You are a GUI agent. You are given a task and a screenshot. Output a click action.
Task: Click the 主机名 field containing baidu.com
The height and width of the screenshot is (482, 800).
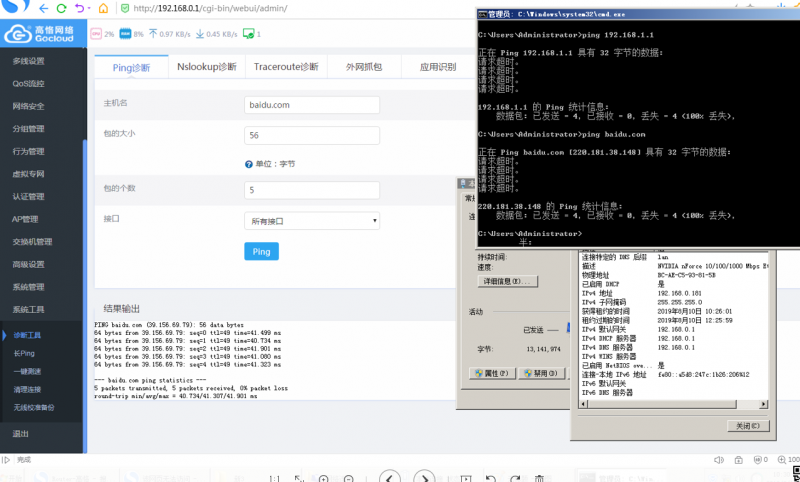click(312, 105)
